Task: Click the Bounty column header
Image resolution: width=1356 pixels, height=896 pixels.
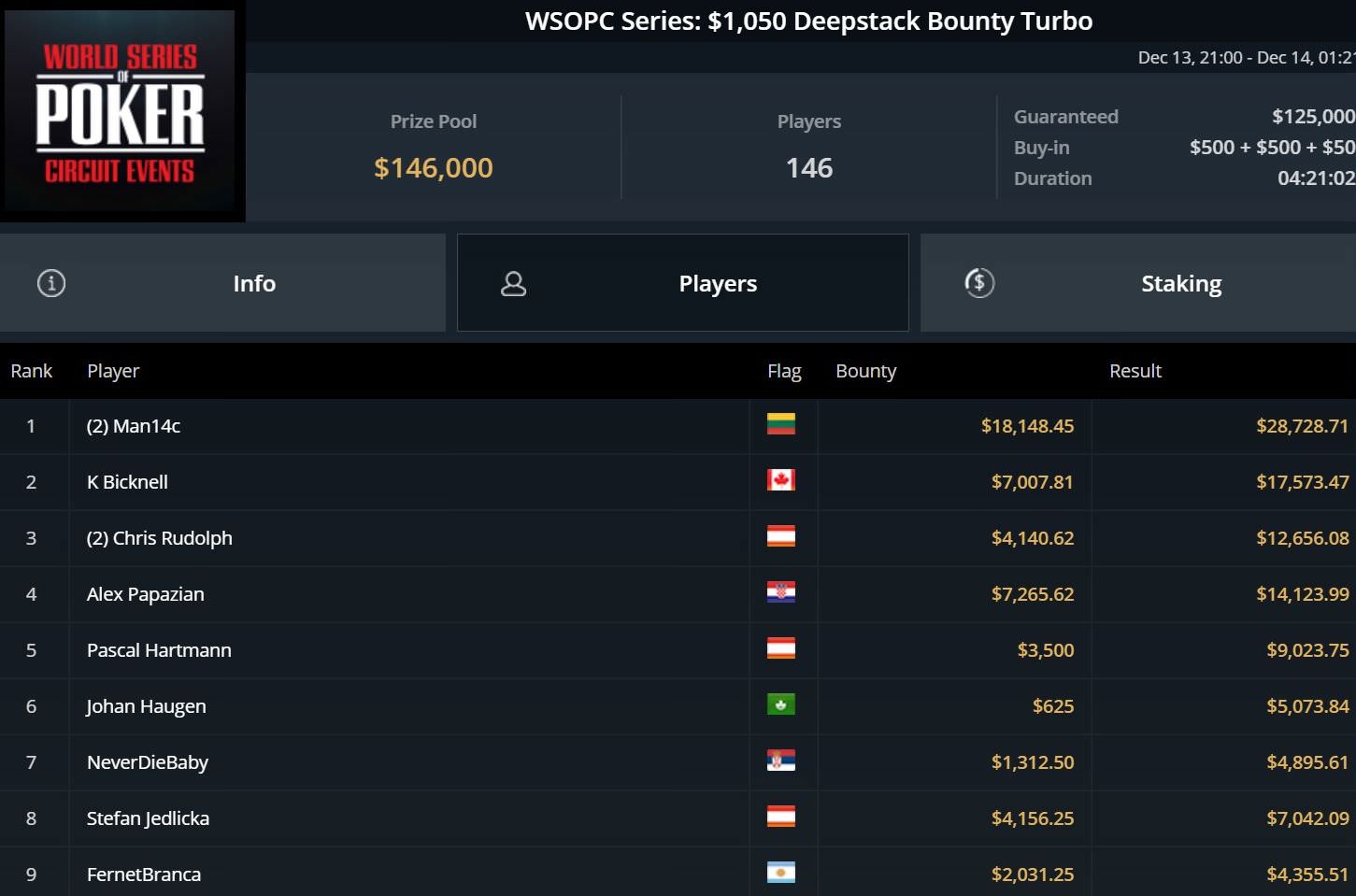Action: [x=865, y=371]
